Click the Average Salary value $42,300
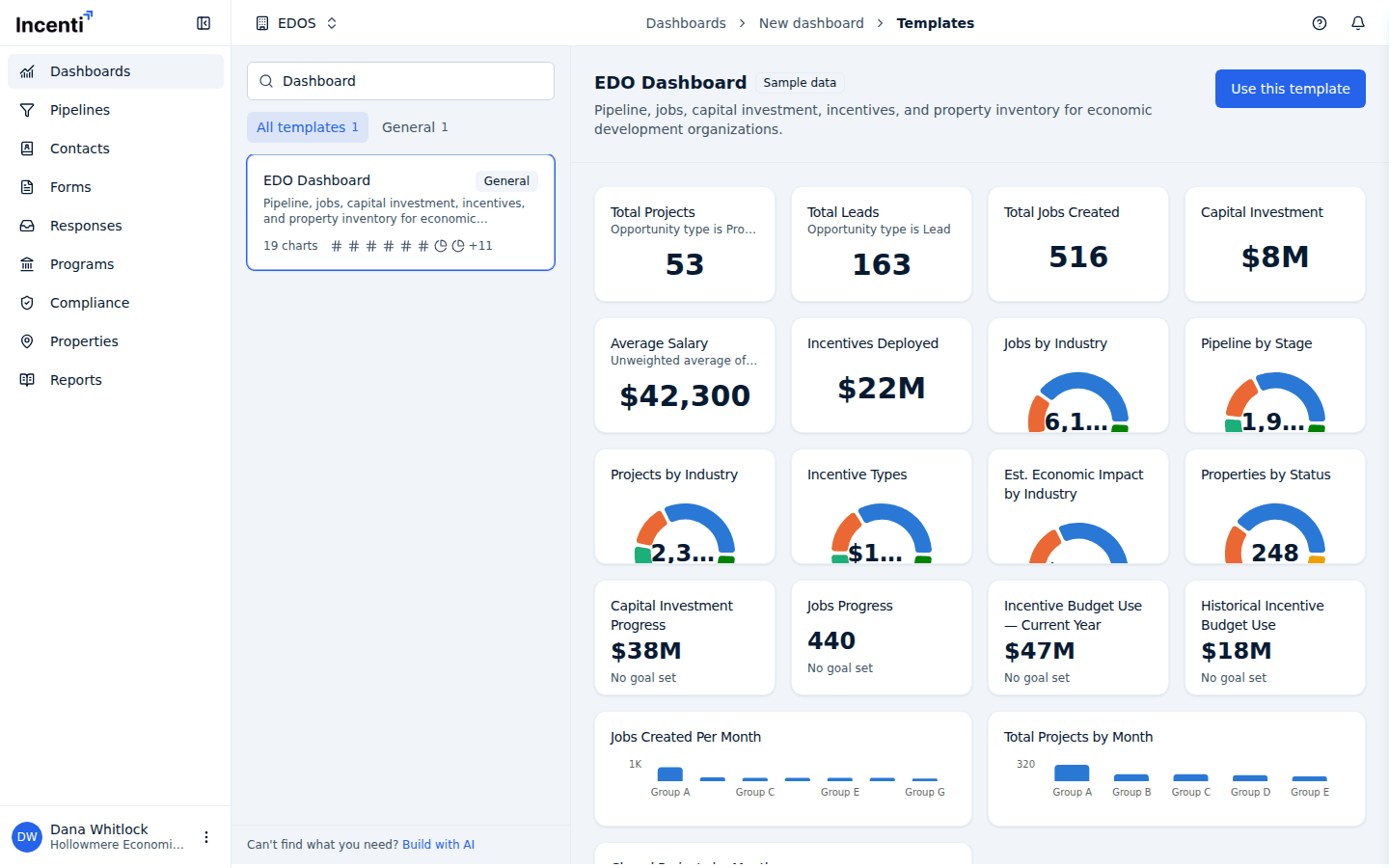The width and height of the screenshot is (1389, 868). pos(685,395)
